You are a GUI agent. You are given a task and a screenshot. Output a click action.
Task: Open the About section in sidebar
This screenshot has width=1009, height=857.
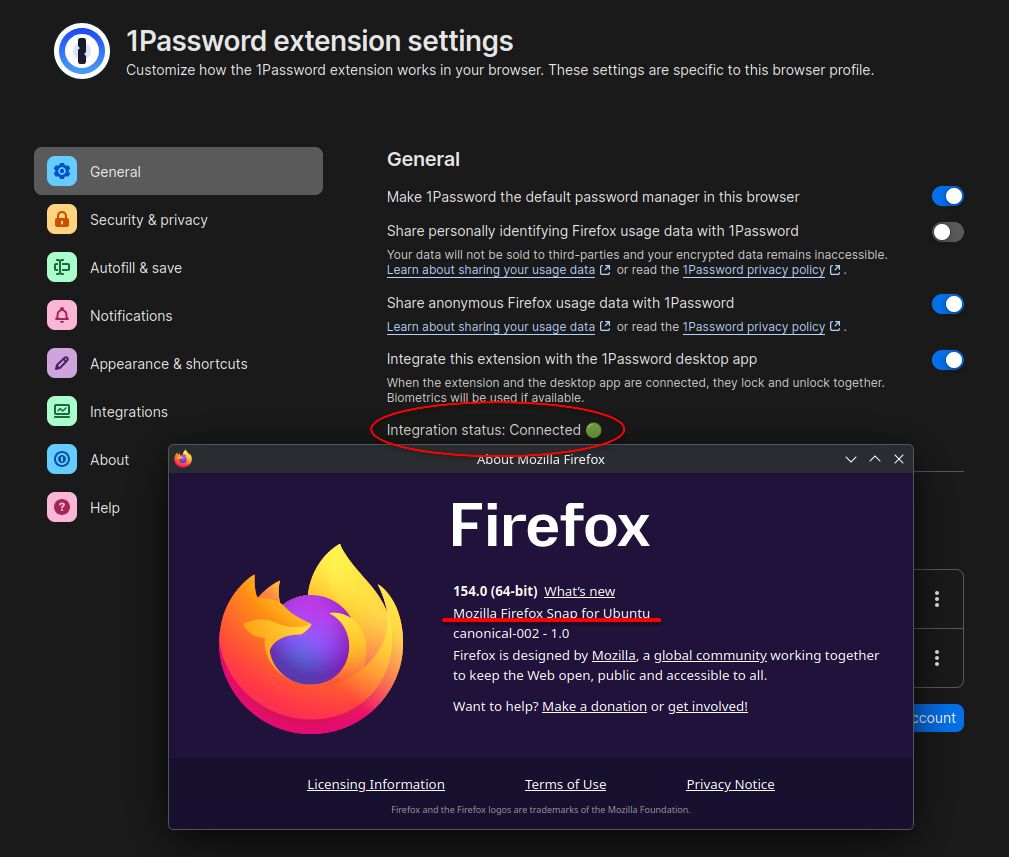[x=101, y=459]
